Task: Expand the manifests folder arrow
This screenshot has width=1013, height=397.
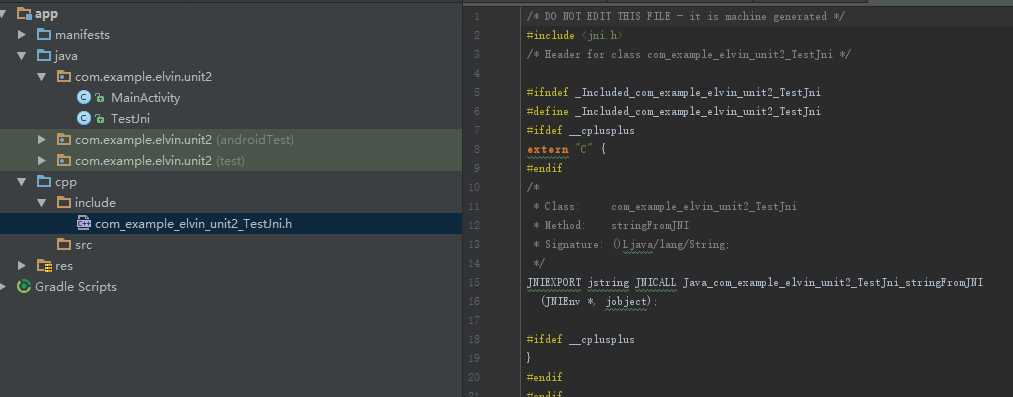Action: coord(22,35)
